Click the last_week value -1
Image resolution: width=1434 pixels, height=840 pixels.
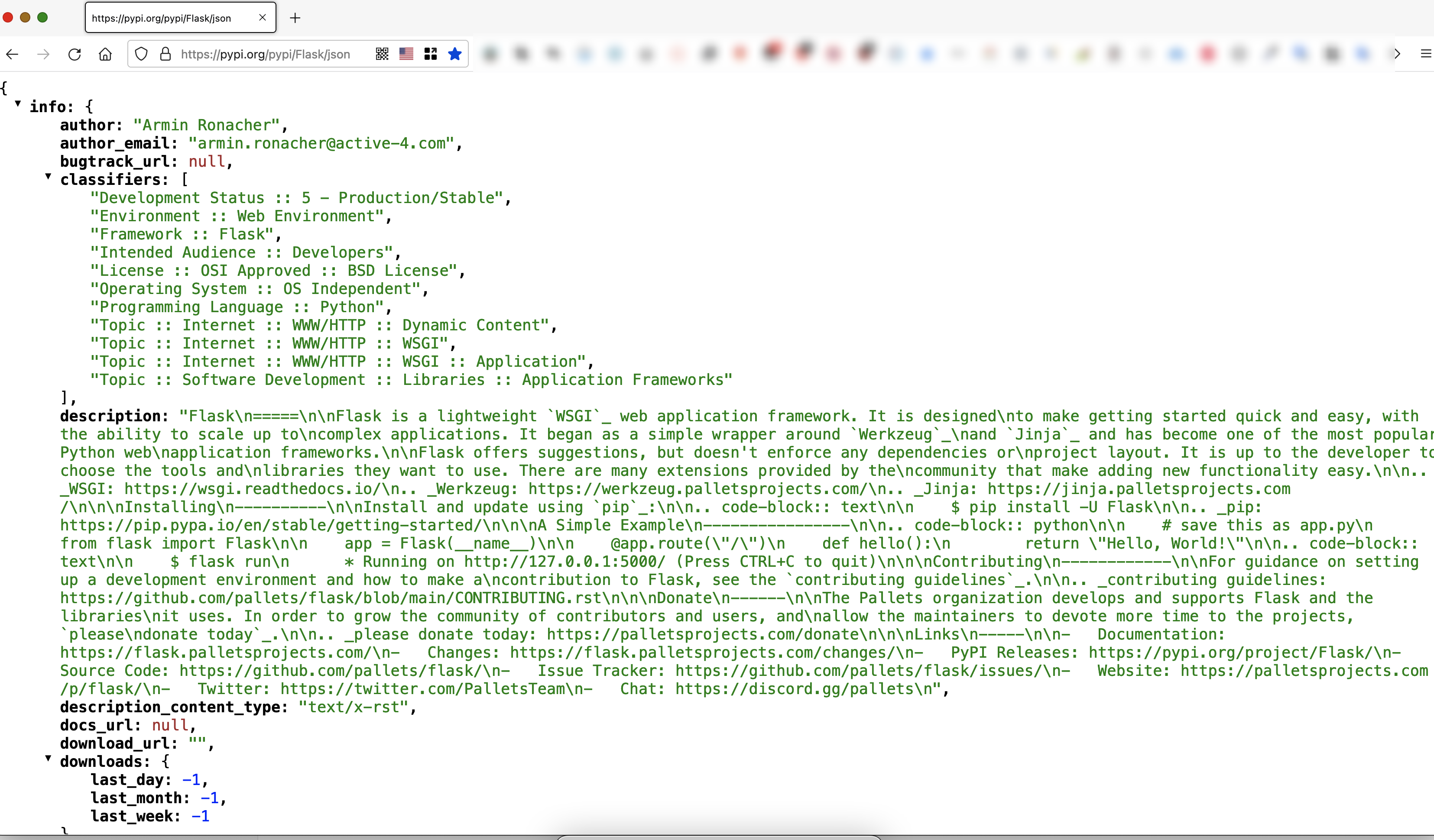point(200,817)
